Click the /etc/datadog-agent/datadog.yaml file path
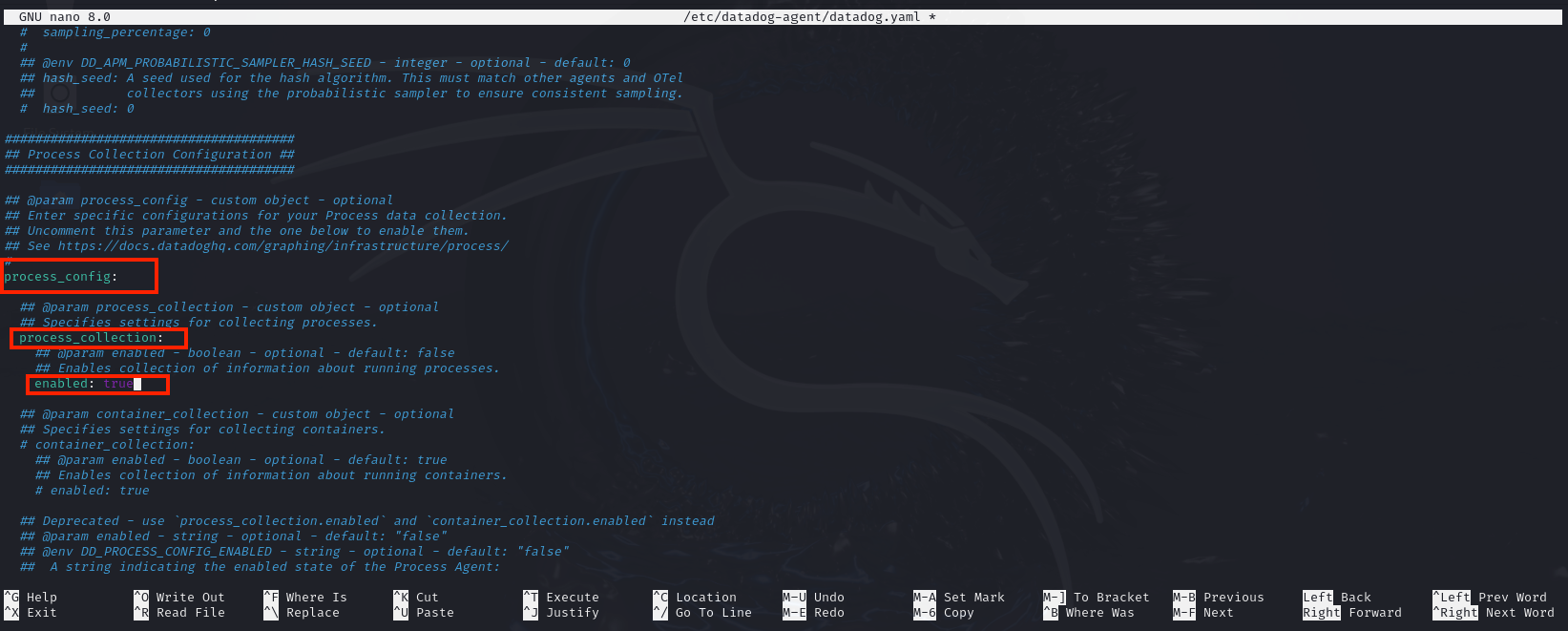 tap(802, 17)
